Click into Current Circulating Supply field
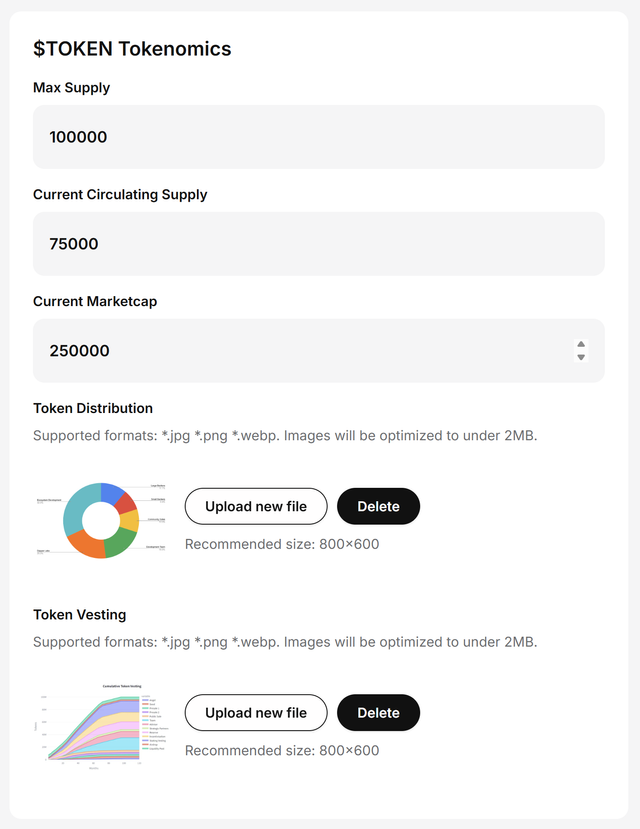The width and height of the screenshot is (640, 829). tap(318, 244)
